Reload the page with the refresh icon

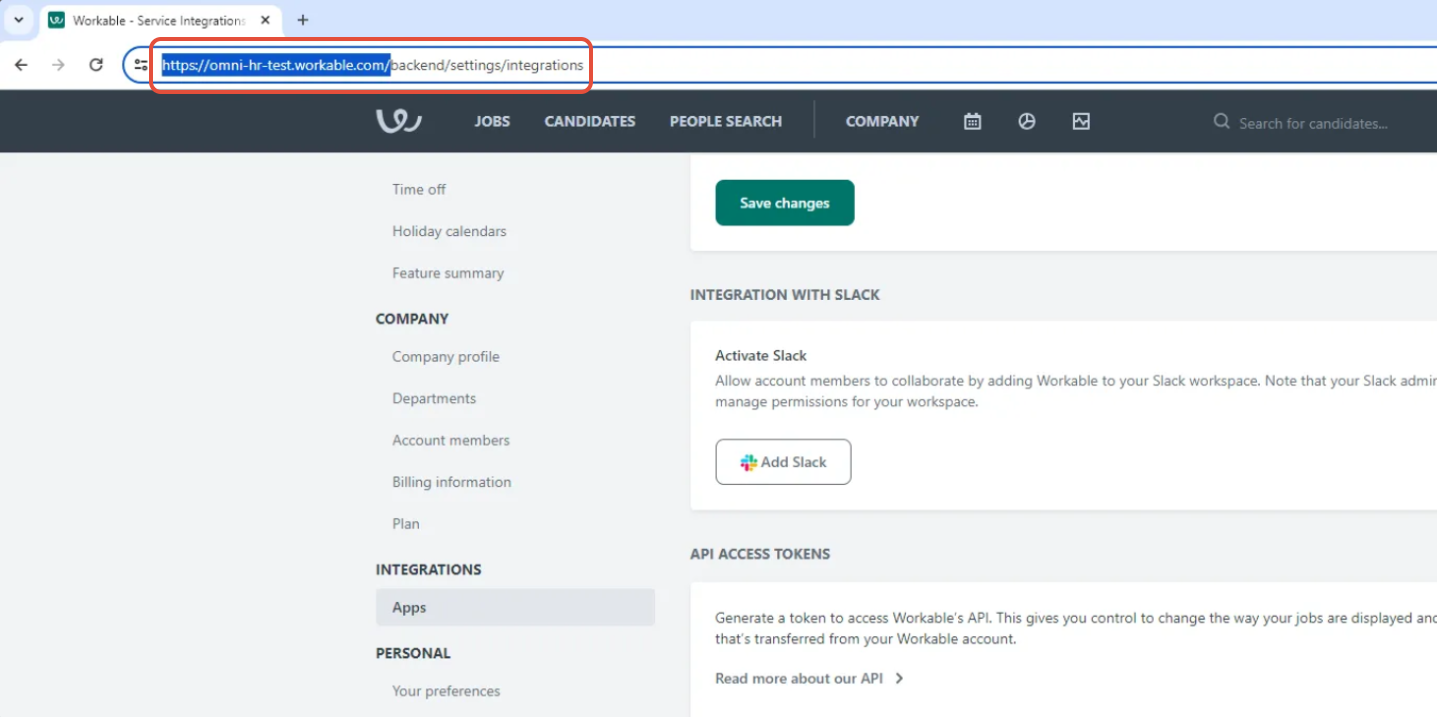pos(96,65)
